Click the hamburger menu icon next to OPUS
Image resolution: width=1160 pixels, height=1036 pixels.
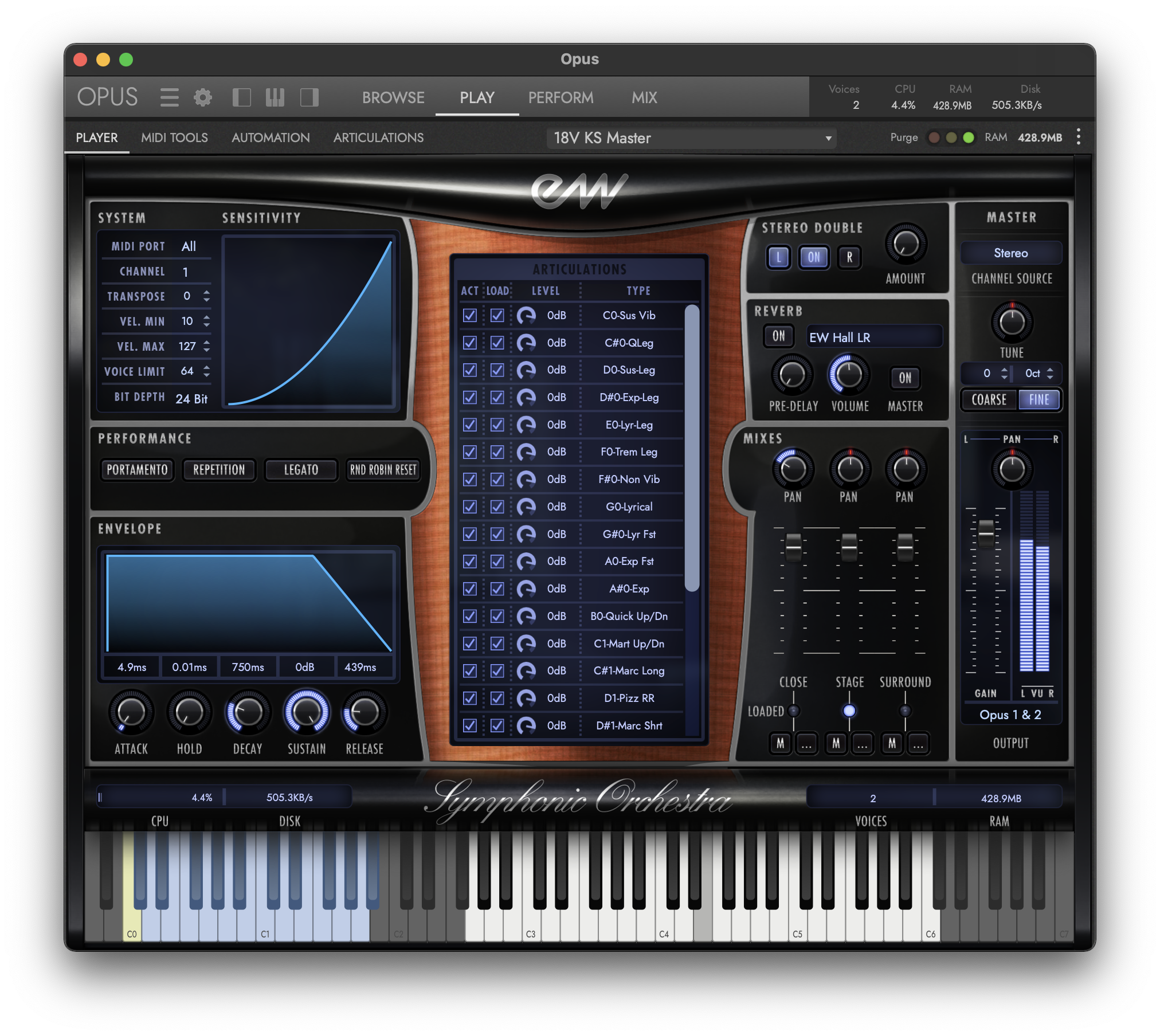pyautogui.click(x=169, y=97)
